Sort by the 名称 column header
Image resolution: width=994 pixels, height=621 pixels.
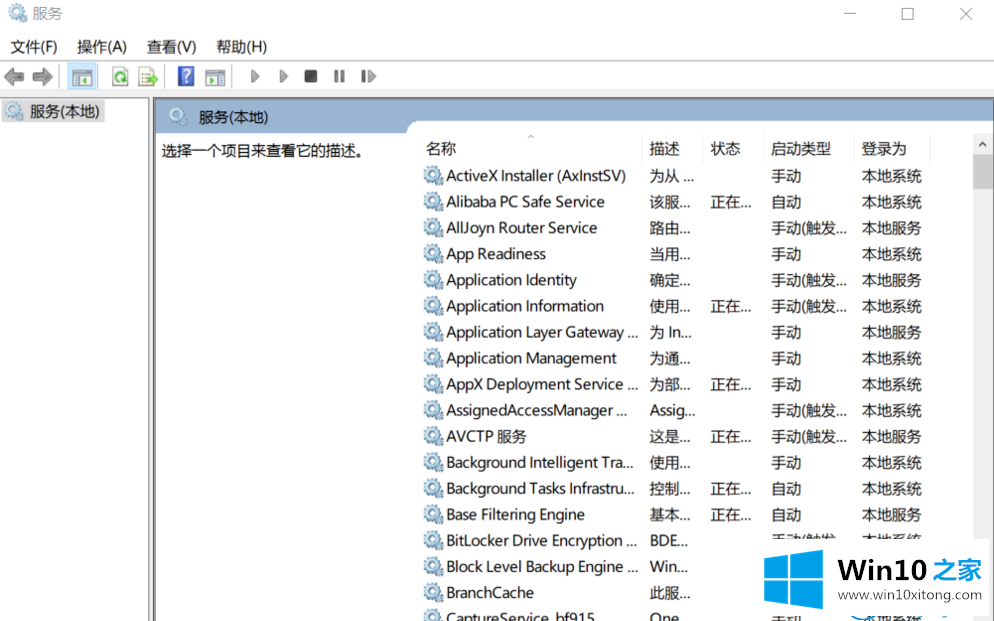tap(532, 149)
